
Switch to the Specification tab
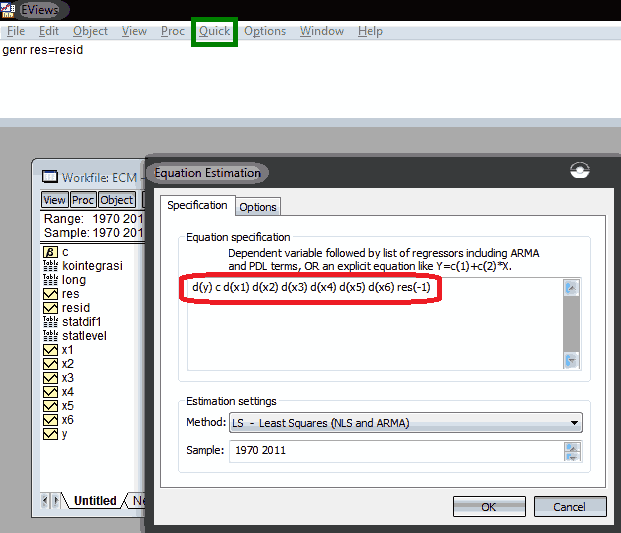coord(197,205)
